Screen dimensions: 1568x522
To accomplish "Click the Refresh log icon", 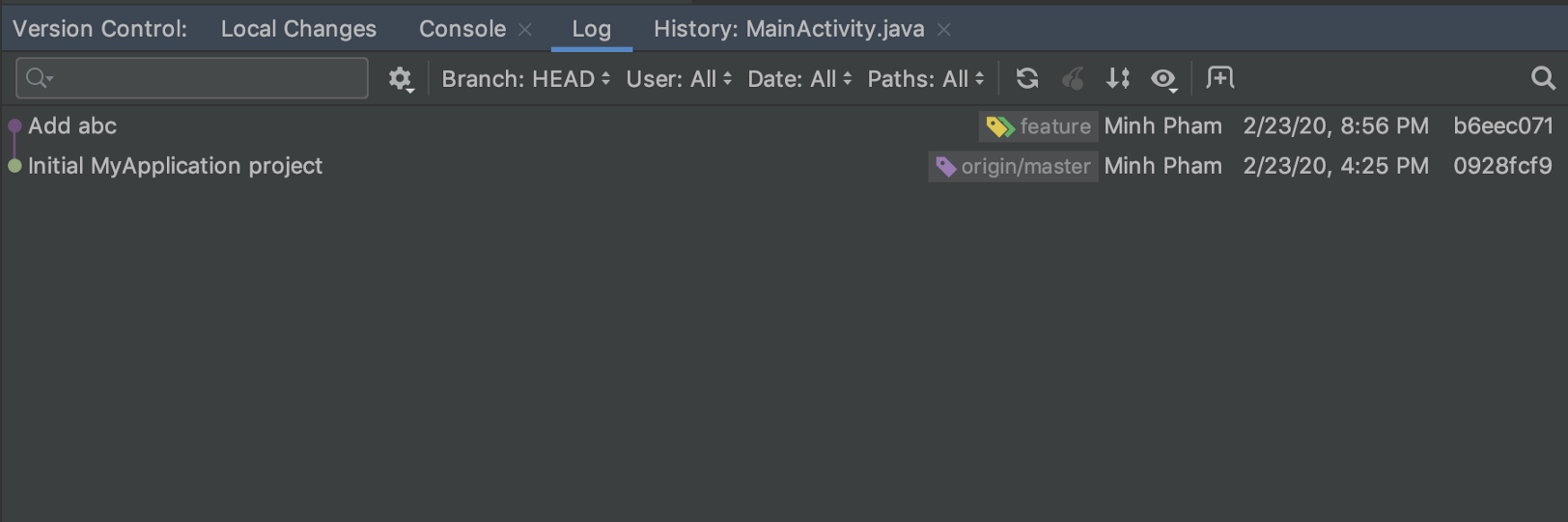I will tap(1027, 78).
